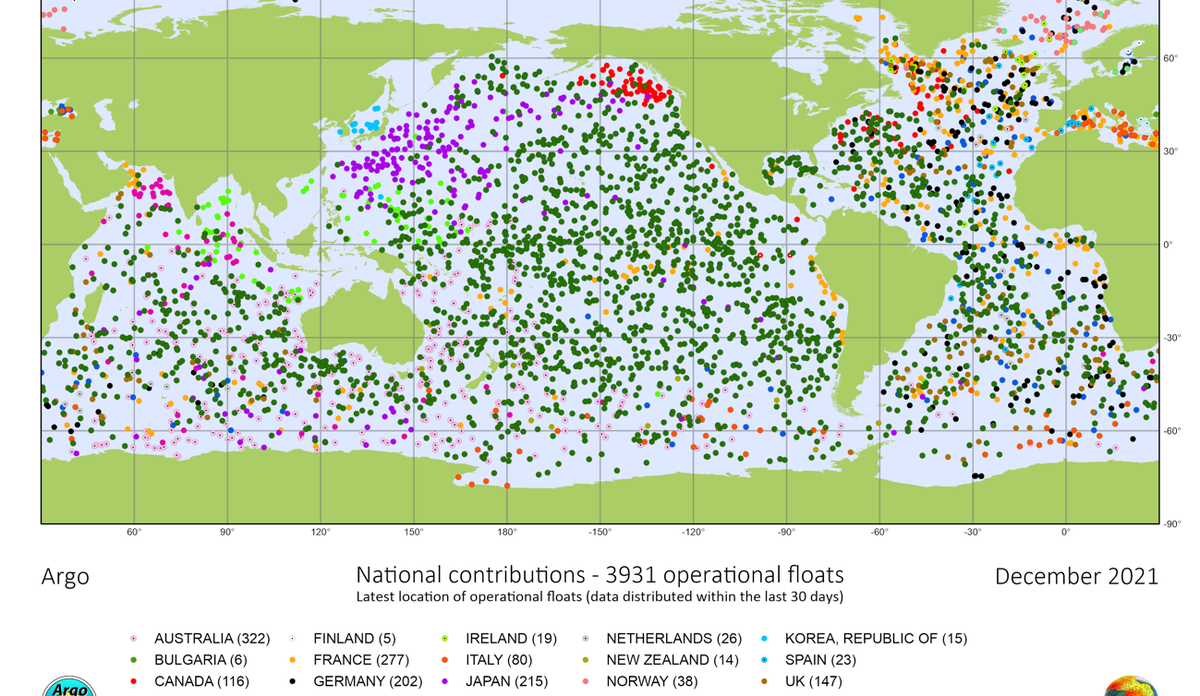Click the -90° longitude label on the horizontal axis
Image resolution: width=1200 pixels, height=696 pixels.
tap(786, 532)
